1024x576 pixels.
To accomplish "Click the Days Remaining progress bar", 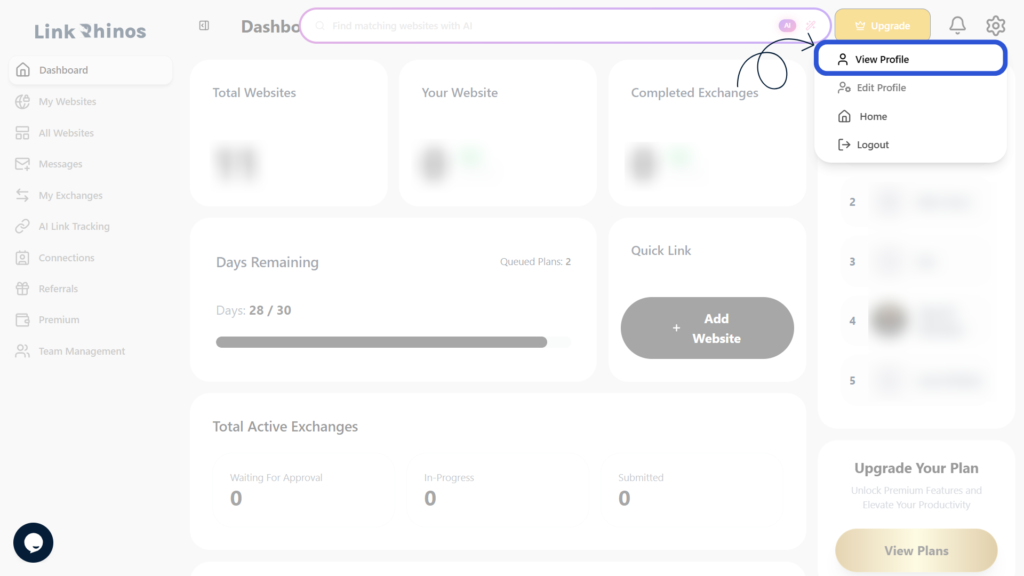I will point(393,342).
